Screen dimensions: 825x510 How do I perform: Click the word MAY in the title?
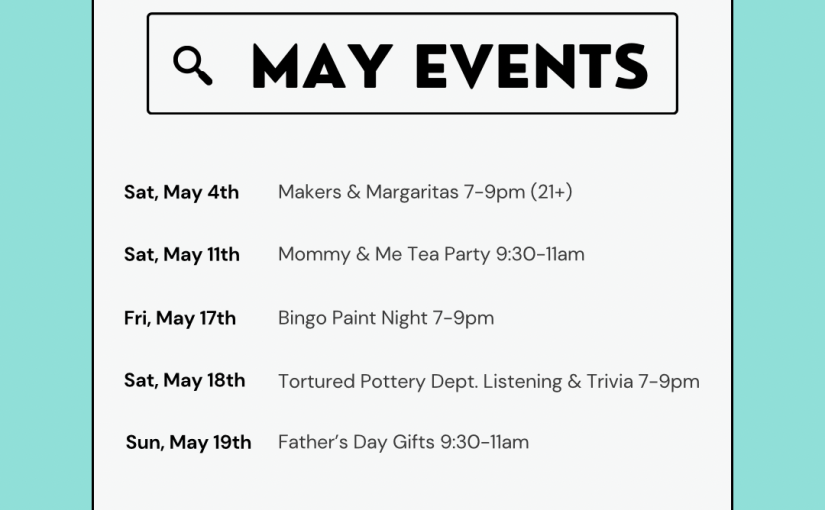point(323,66)
